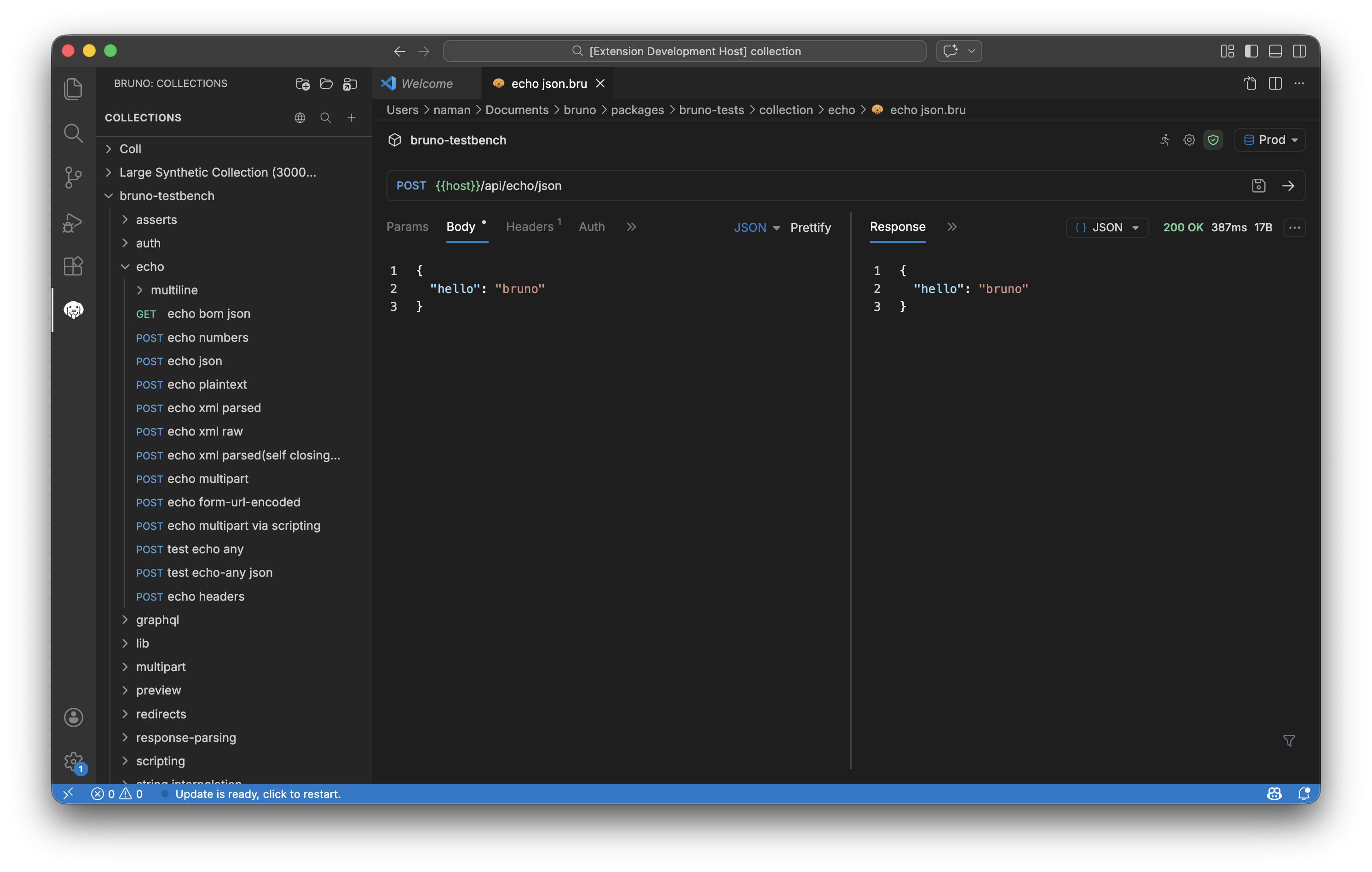Open the Explorer view in activity bar
The image size is (1372, 872).
[73, 89]
